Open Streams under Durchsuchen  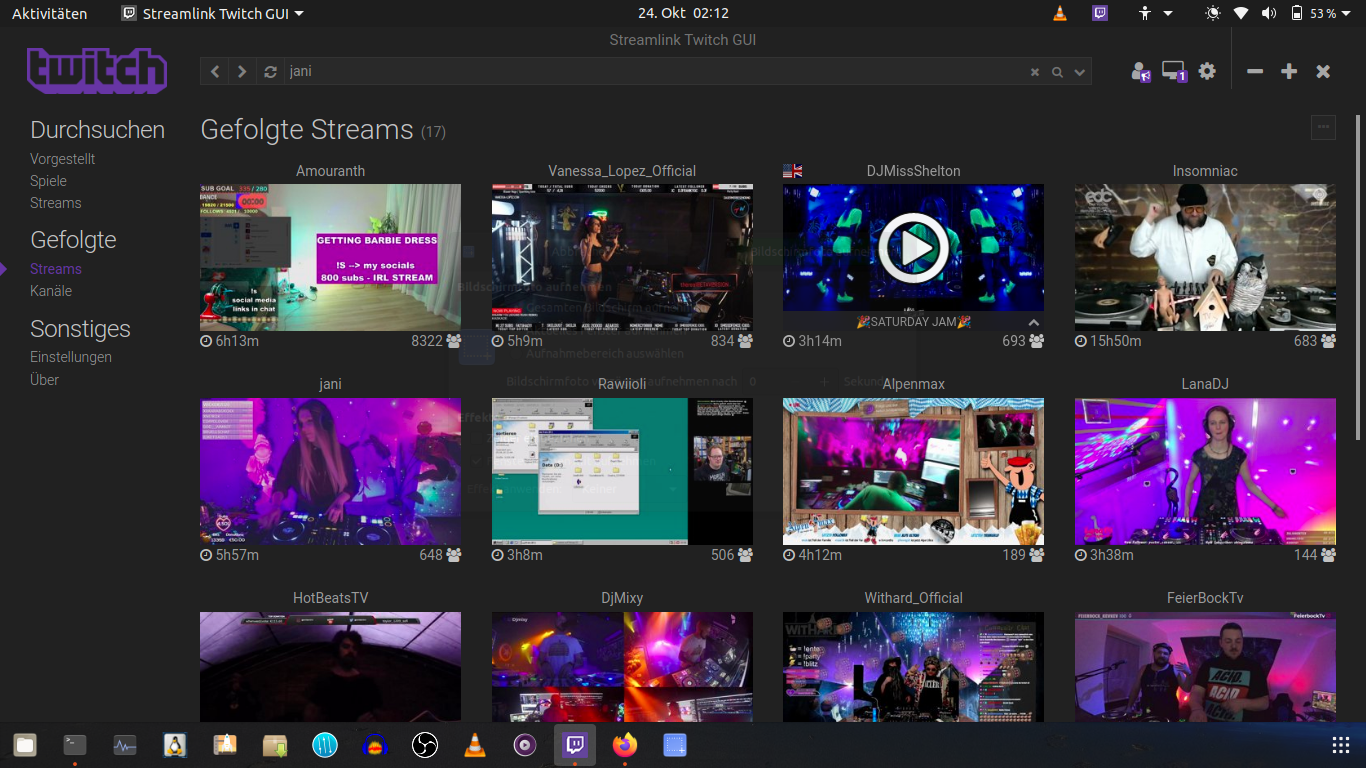point(56,203)
